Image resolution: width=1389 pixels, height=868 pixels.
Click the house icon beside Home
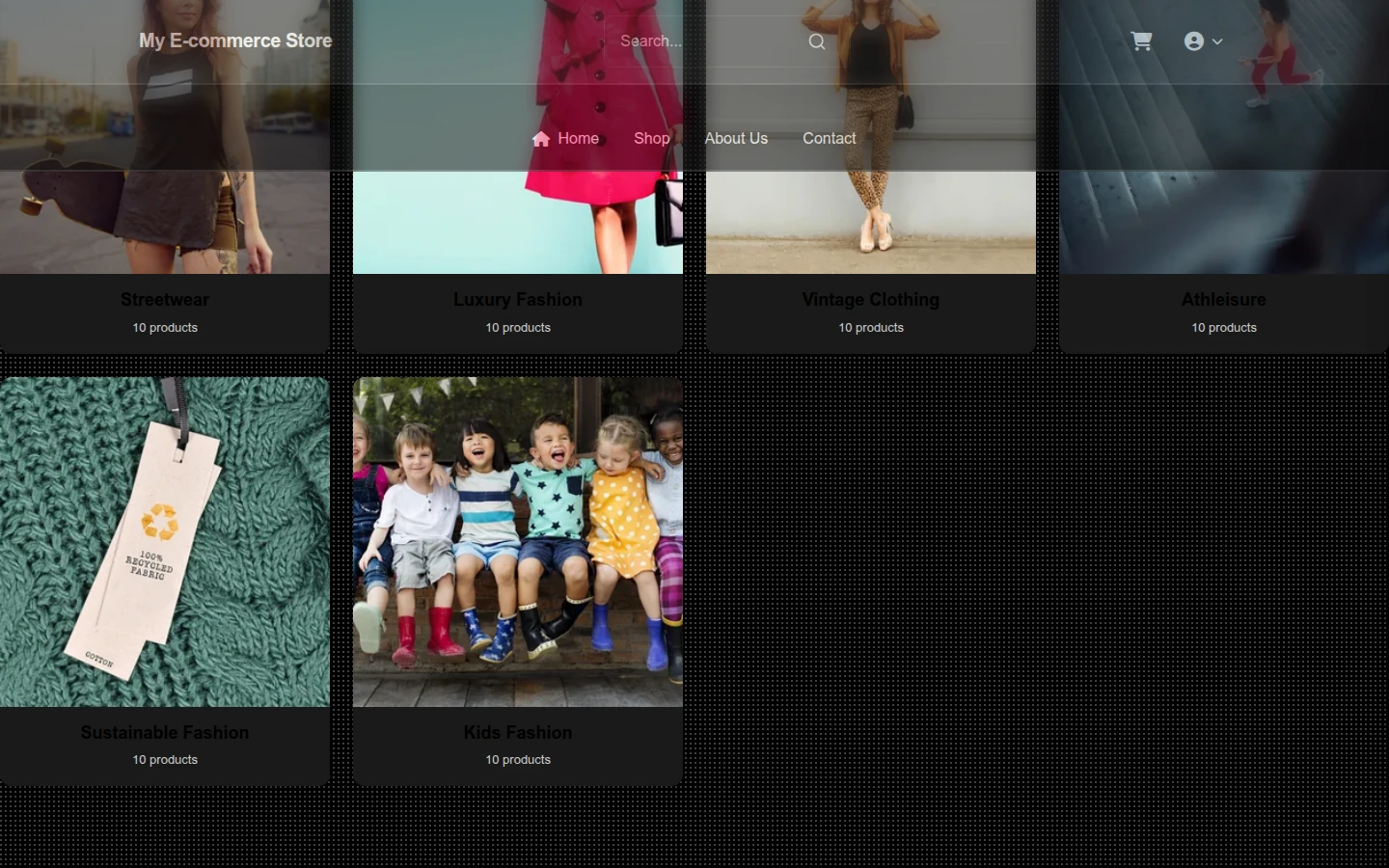click(541, 139)
